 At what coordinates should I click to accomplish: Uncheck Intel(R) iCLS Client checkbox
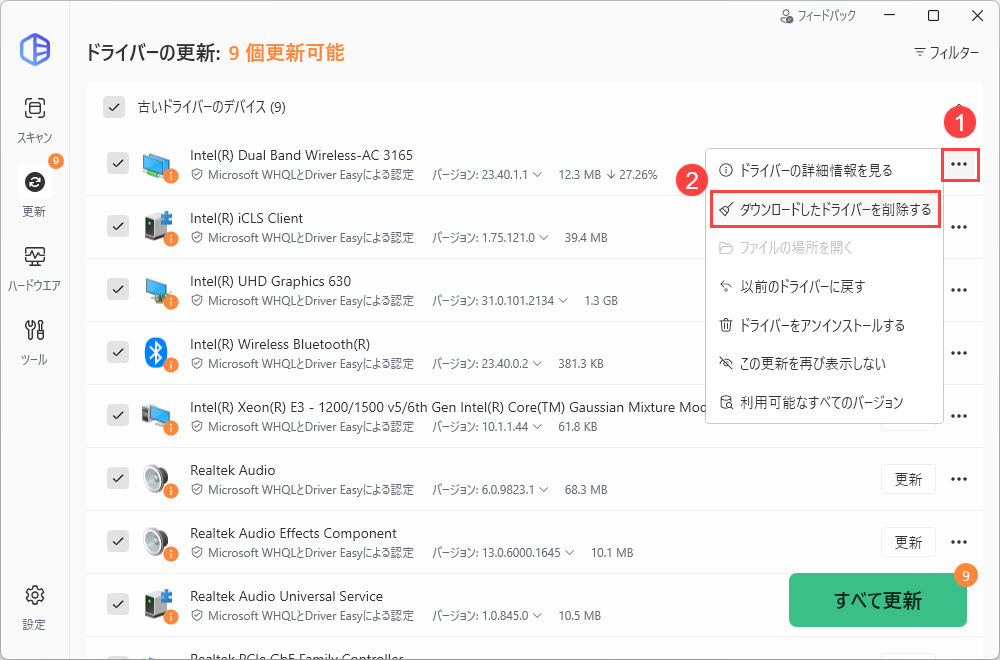(118, 226)
